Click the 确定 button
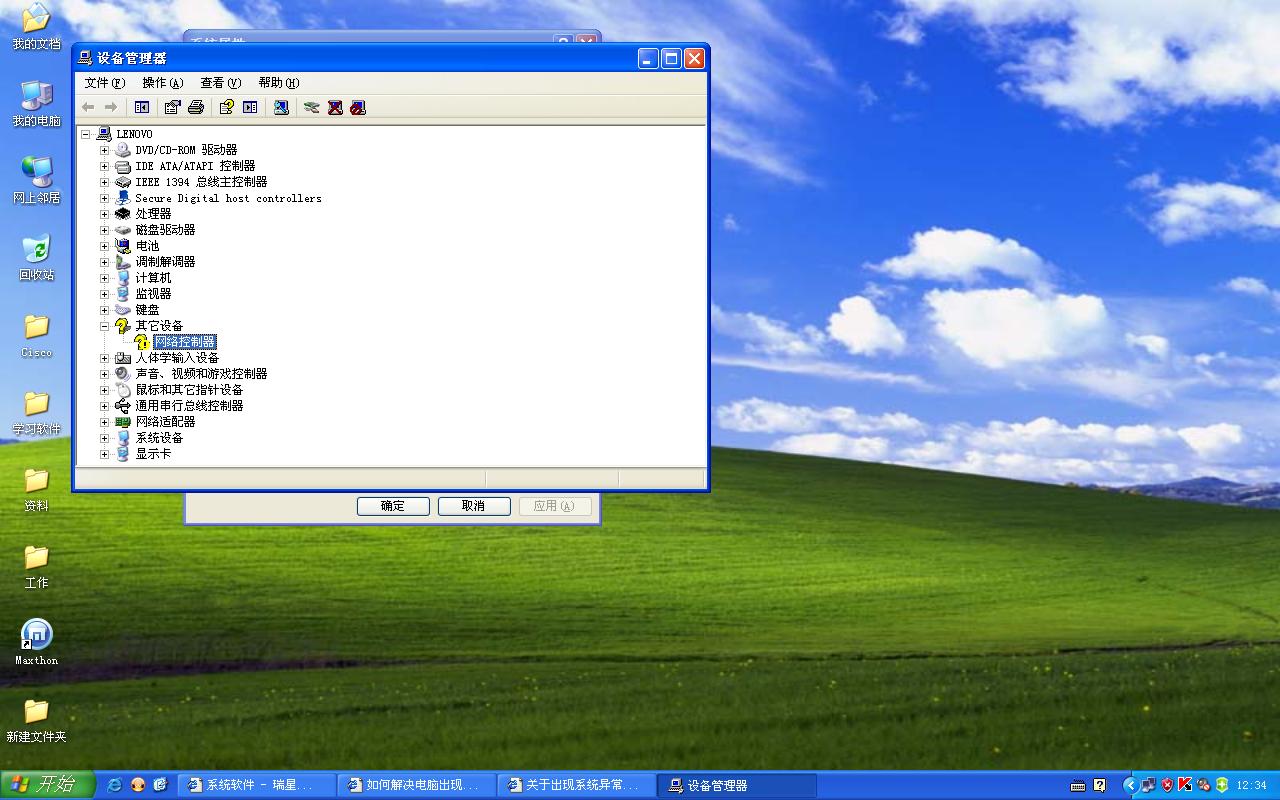Image resolution: width=1280 pixels, height=800 pixels. tap(393, 506)
